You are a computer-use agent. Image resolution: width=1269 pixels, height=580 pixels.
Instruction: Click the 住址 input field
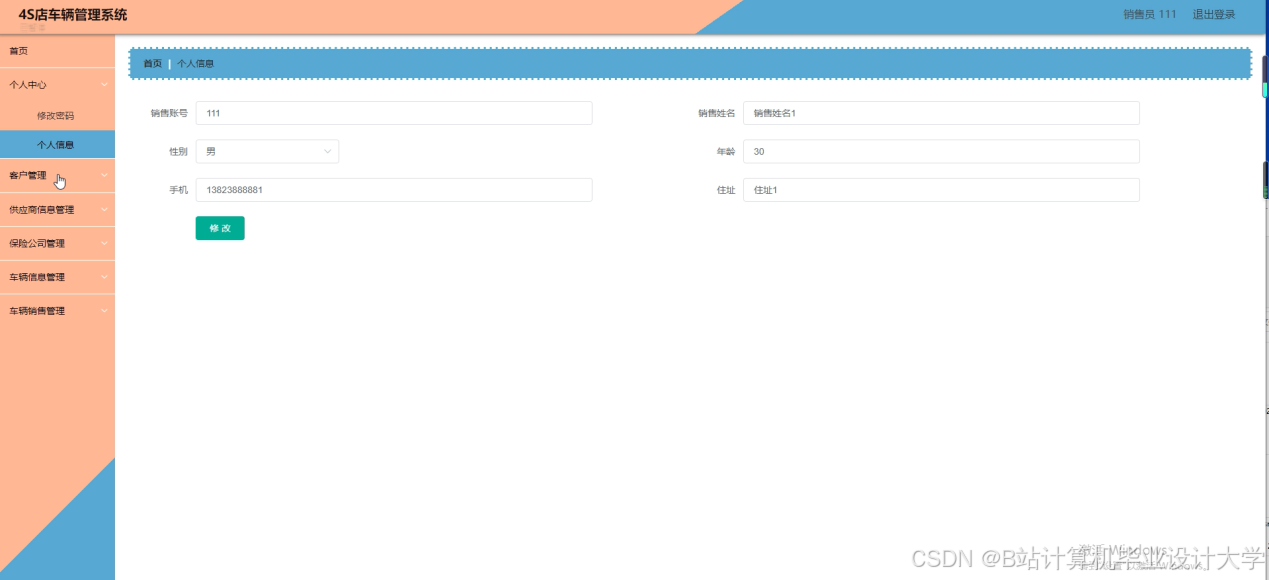pyautogui.click(x=941, y=190)
